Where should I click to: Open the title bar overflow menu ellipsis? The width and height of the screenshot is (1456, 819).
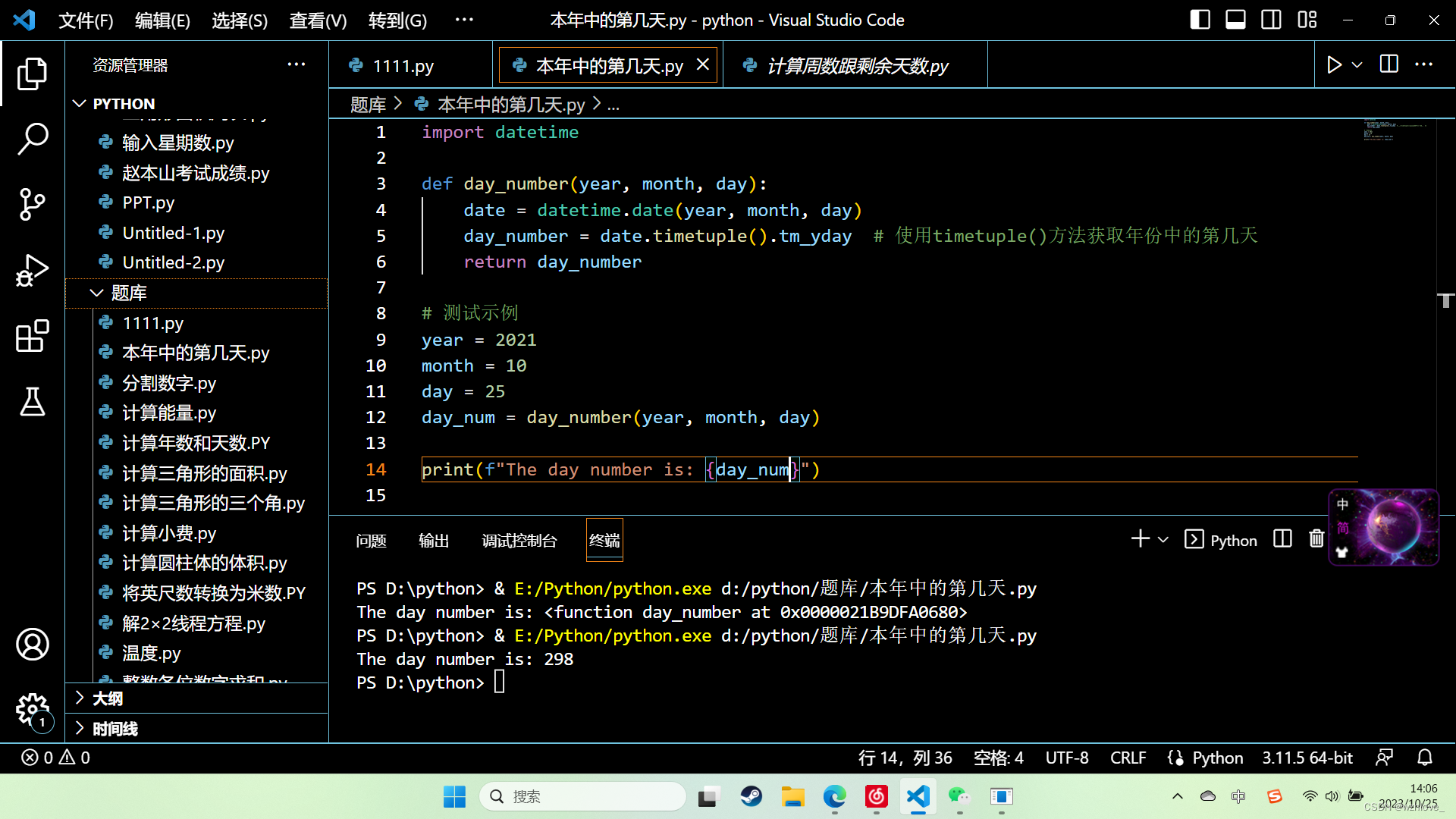[464, 20]
